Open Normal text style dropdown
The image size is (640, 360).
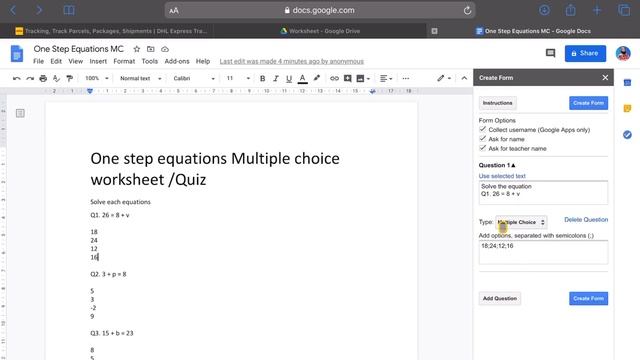pyautogui.click(x=140, y=78)
